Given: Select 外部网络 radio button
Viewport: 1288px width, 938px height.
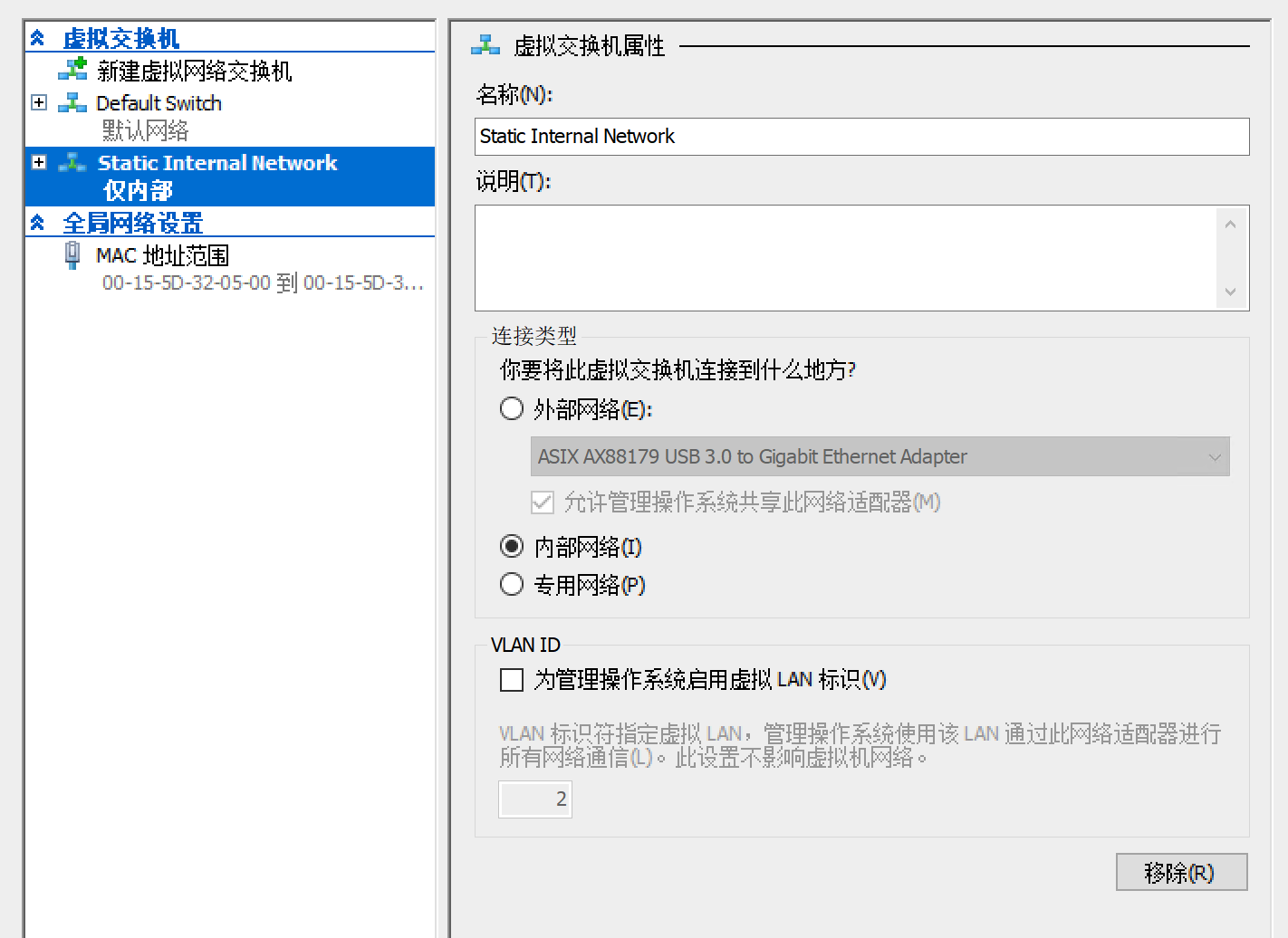Looking at the screenshot, I should coord(512,409).
